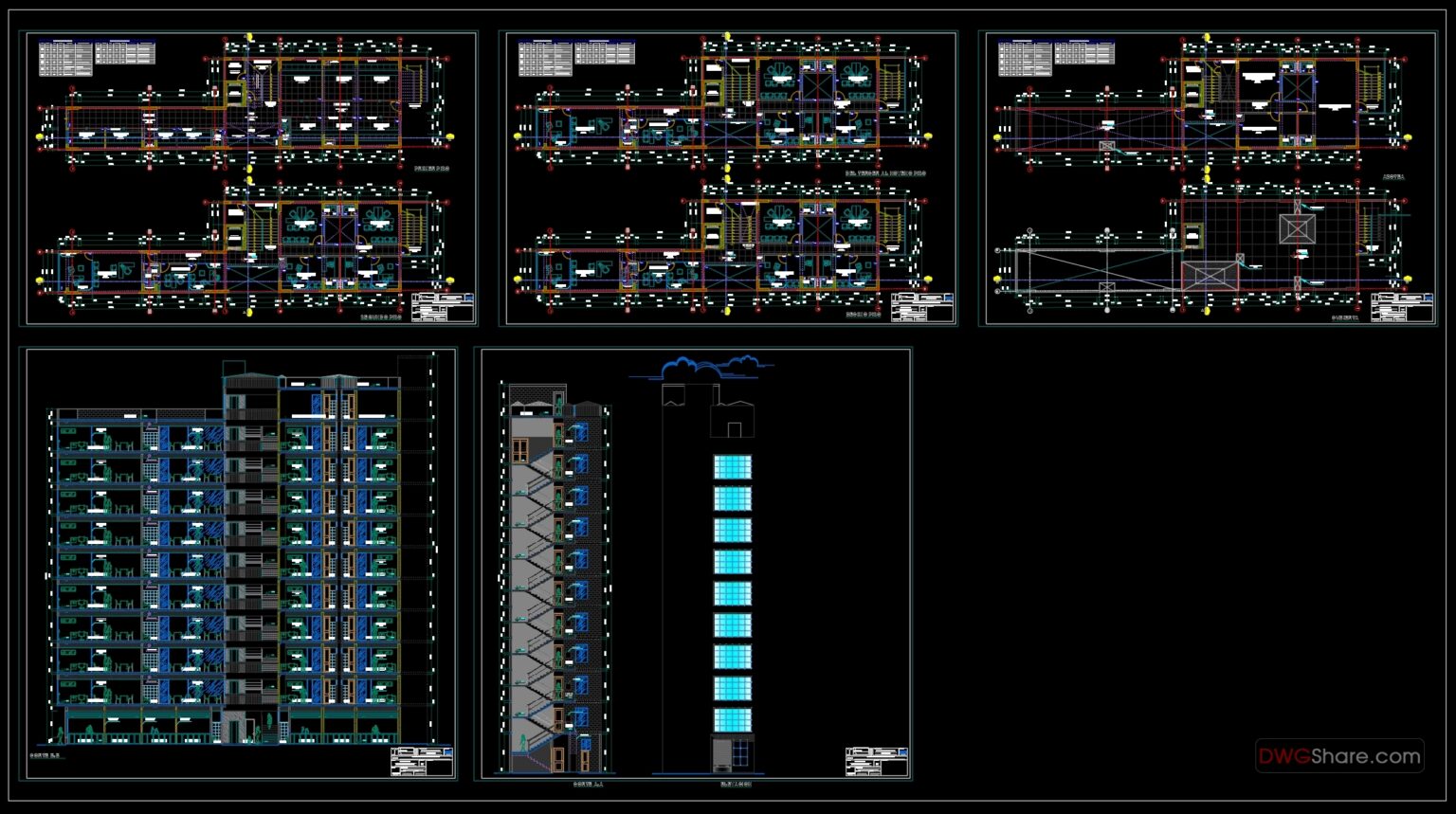Select the large crossed square on the roof plan
The width and height of the screenshot is (1456, 814).
(x=1297, y=228)
